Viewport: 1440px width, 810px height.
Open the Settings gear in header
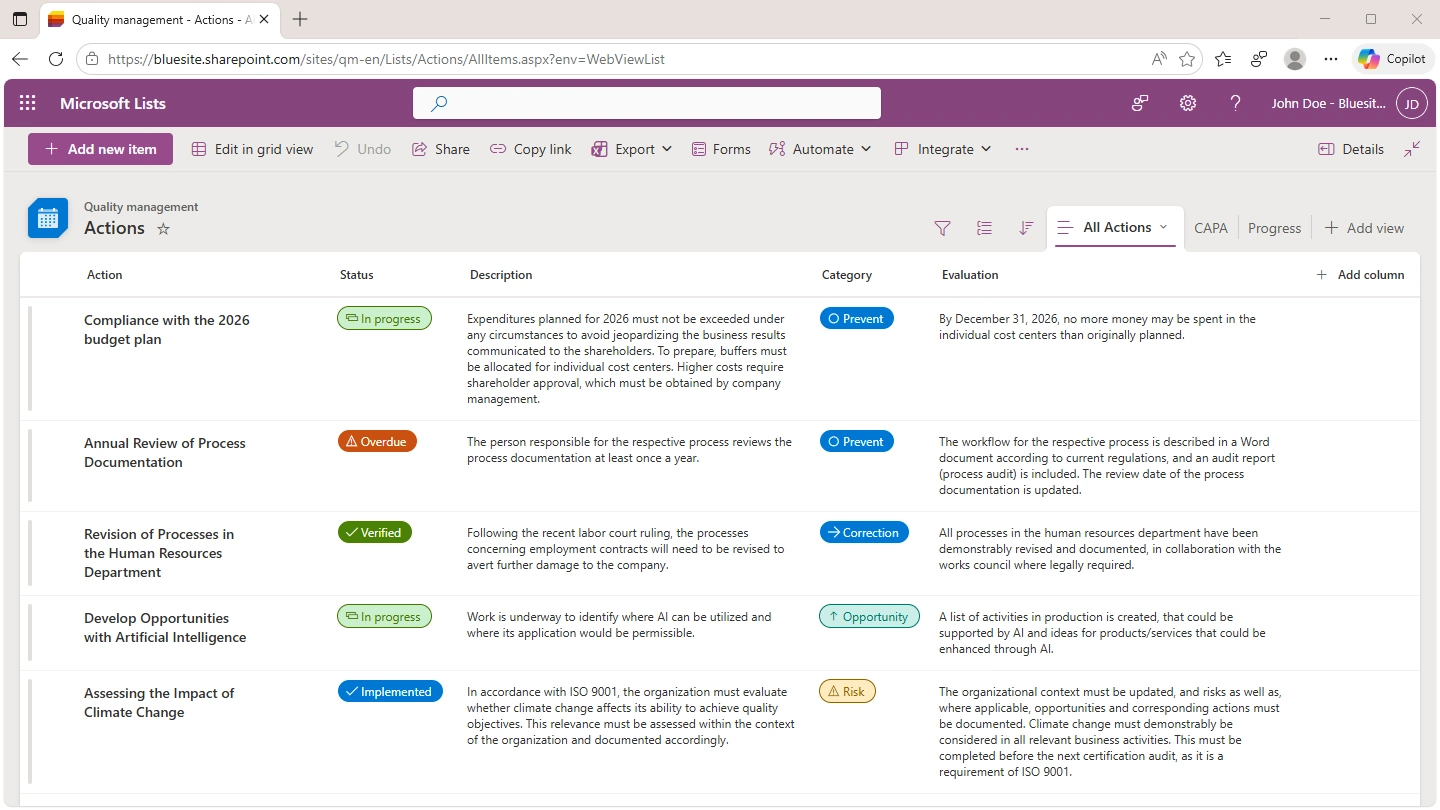[1187, 103]
